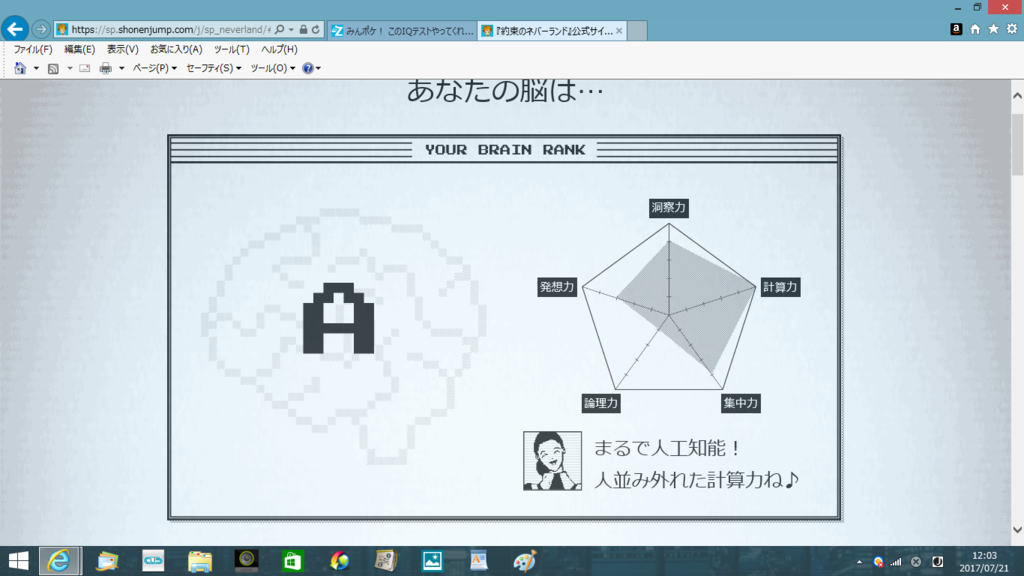Click the Amazon icon at top right
This screenshot has height=576, width=1024.
pyautogui.click(x=957, y=30)
